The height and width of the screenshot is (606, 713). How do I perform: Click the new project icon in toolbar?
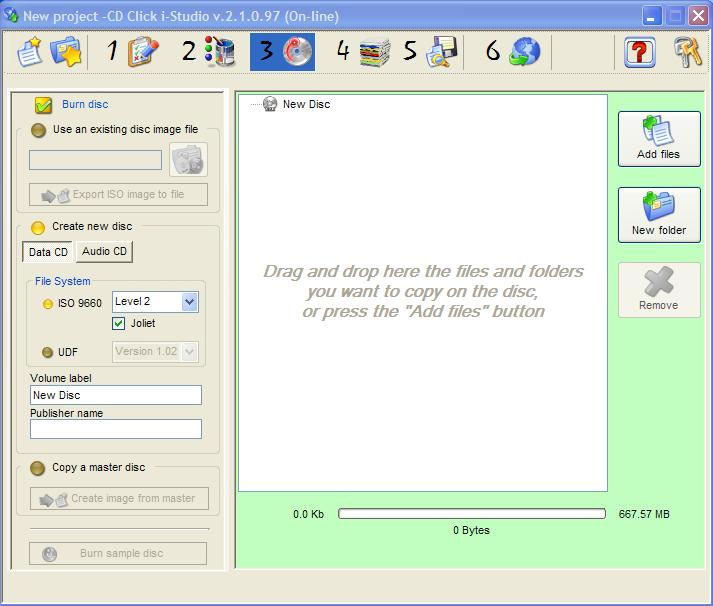coord(30,51)
